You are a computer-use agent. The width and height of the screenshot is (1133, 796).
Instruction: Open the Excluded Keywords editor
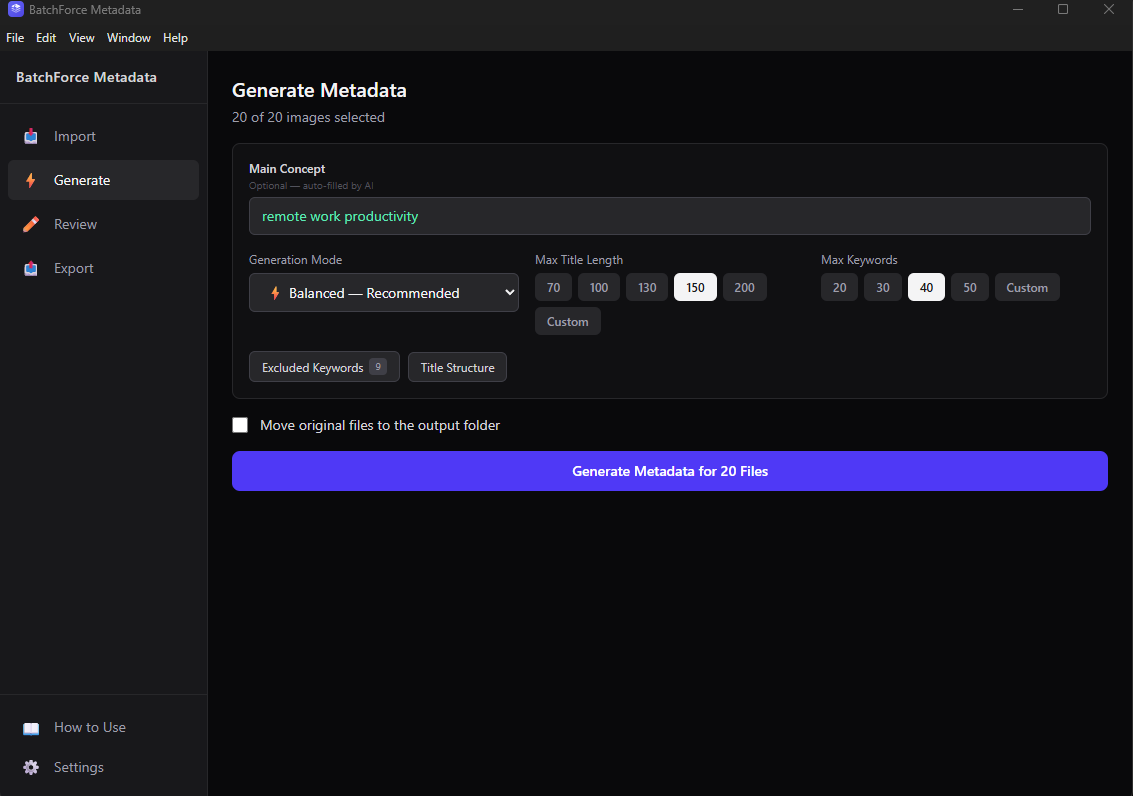324,366
